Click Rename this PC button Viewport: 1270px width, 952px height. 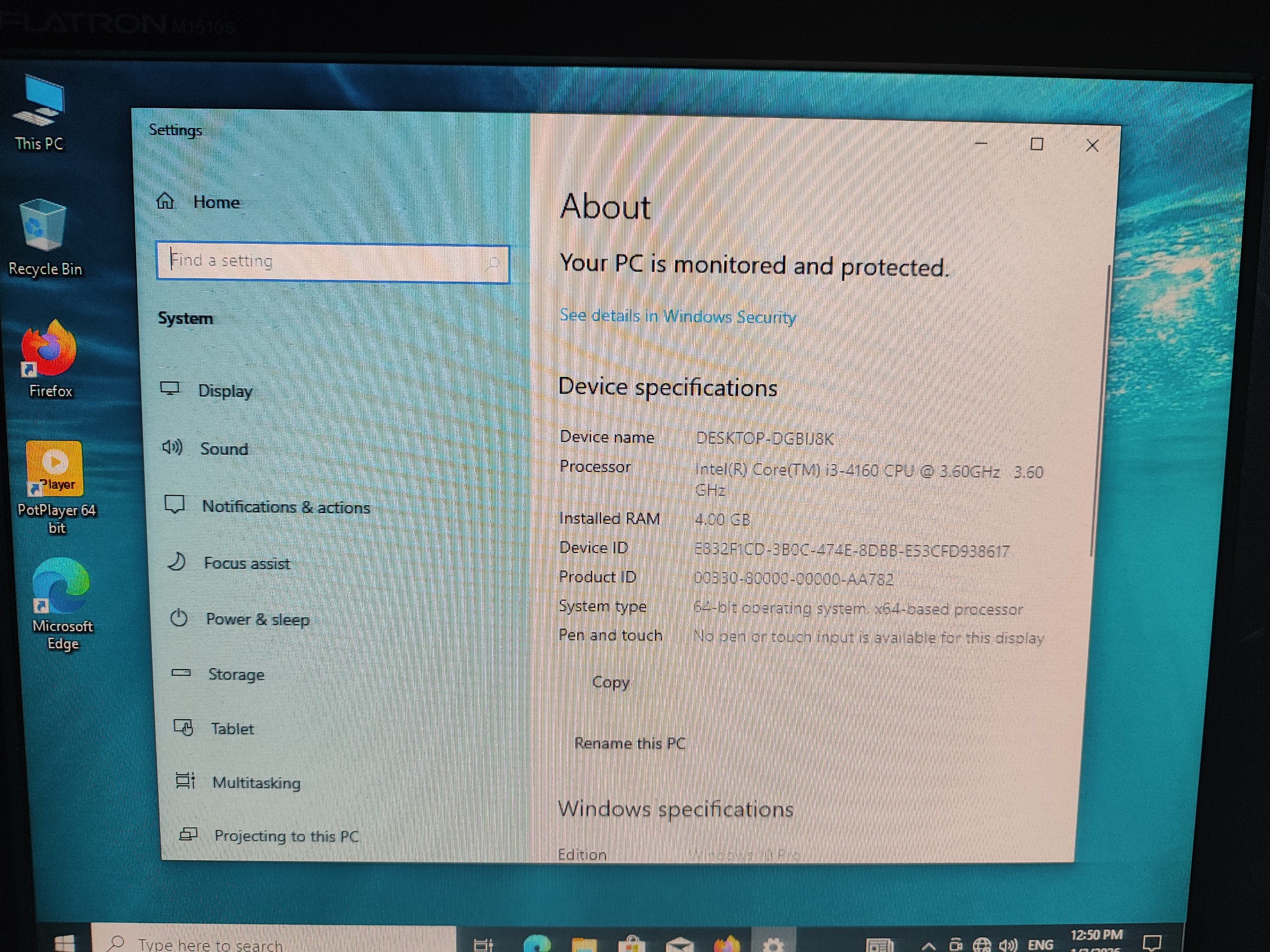point(630,743)
